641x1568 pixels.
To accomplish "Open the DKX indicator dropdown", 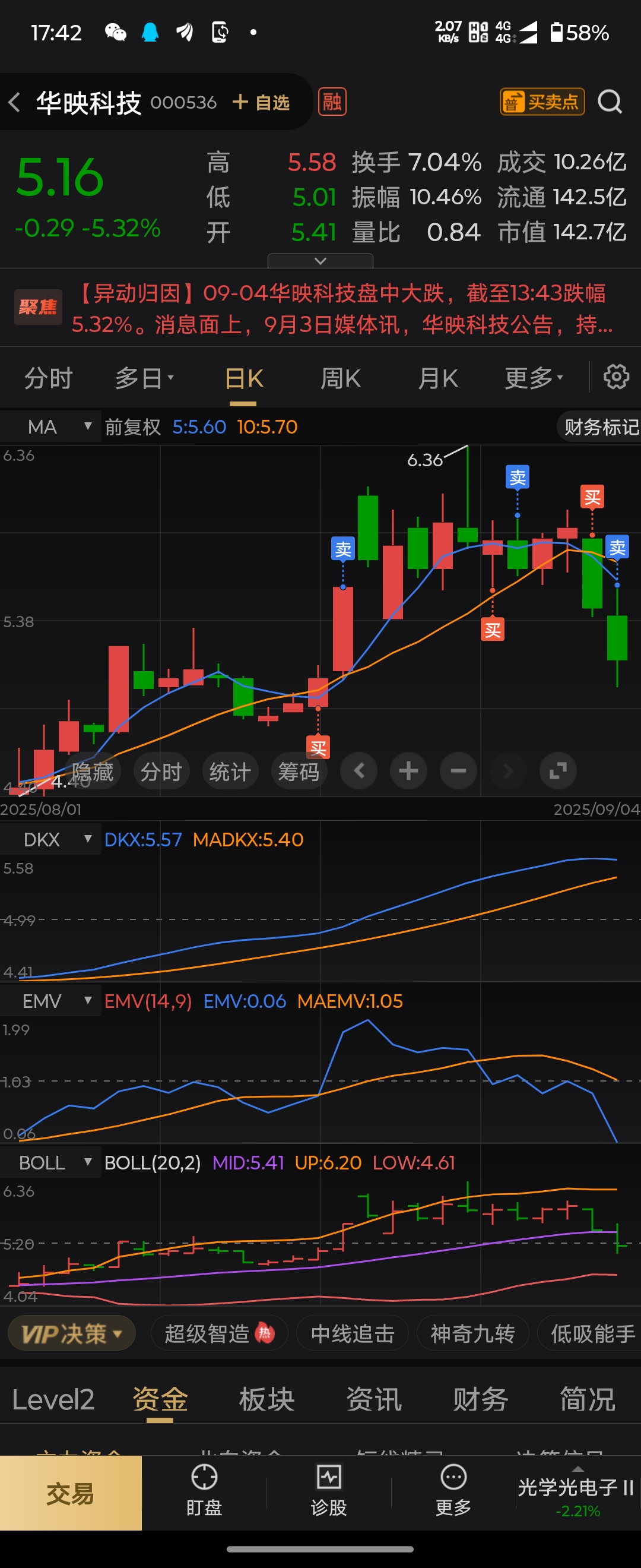I will [x=50, y=839].
